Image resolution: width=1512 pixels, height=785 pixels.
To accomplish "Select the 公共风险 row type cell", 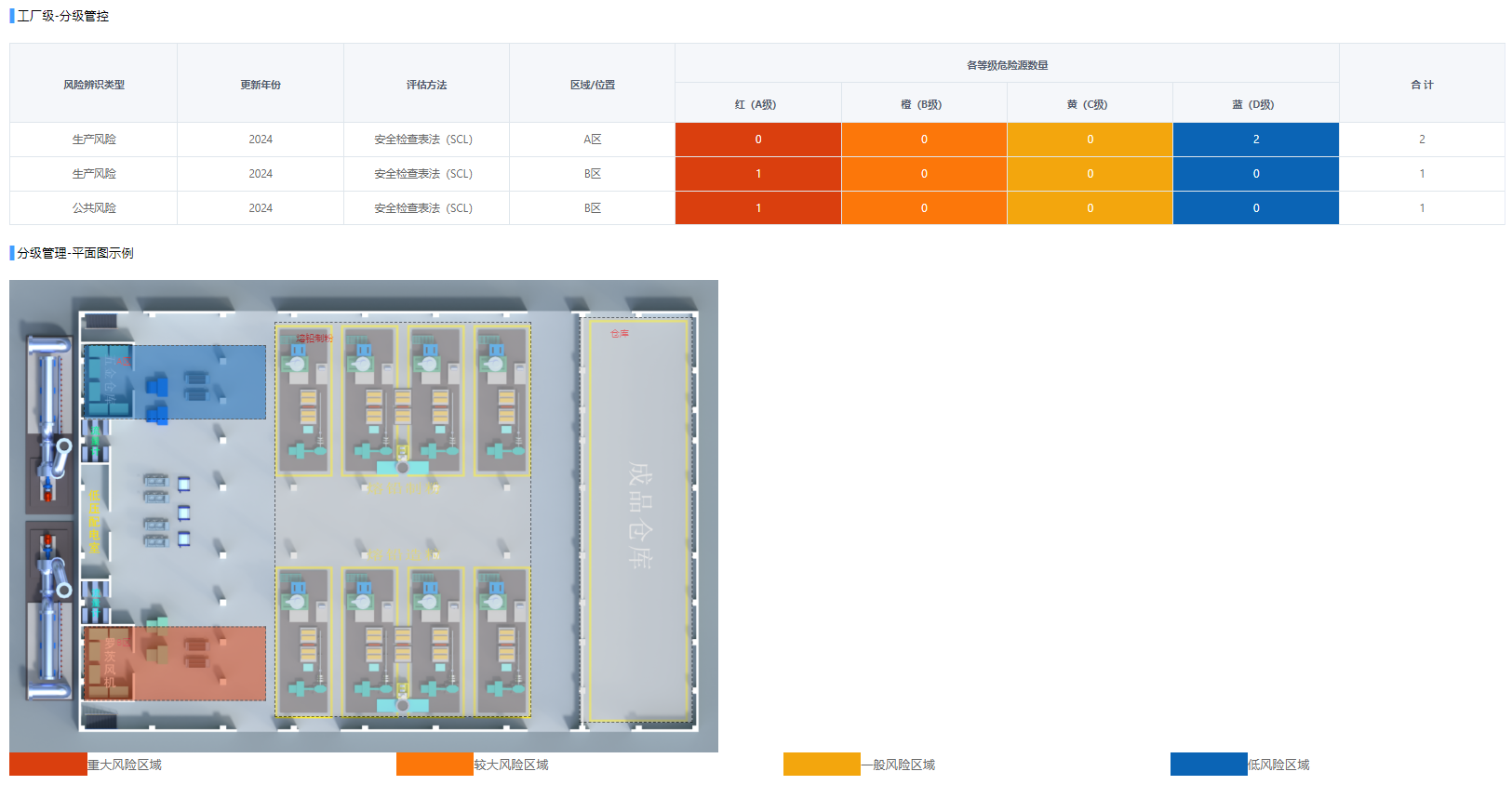I will click(x=93, y=208).
